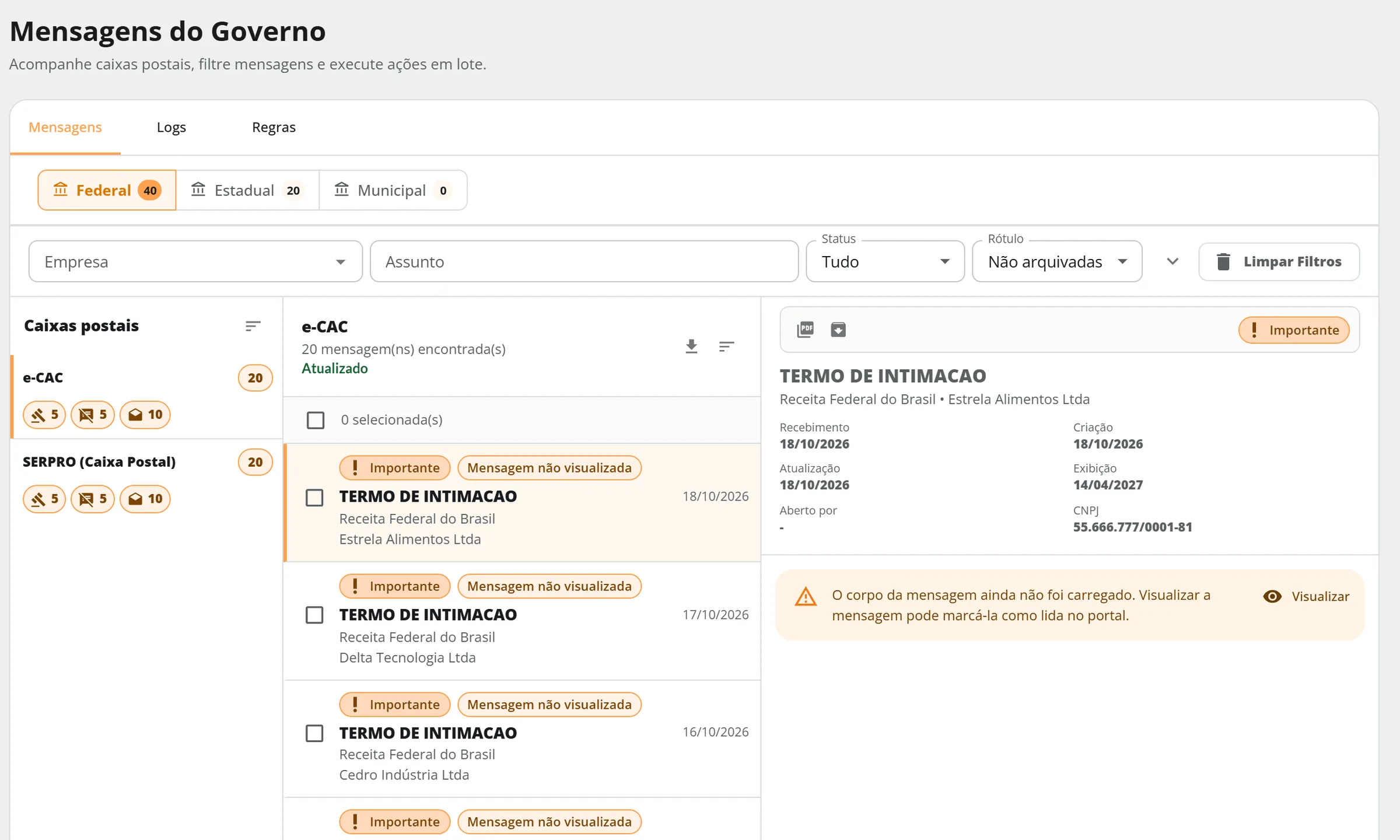Click the gavel badge under e-CAC
The width and height of the screenshot is (1400, 840).
[x=44, y=415]
